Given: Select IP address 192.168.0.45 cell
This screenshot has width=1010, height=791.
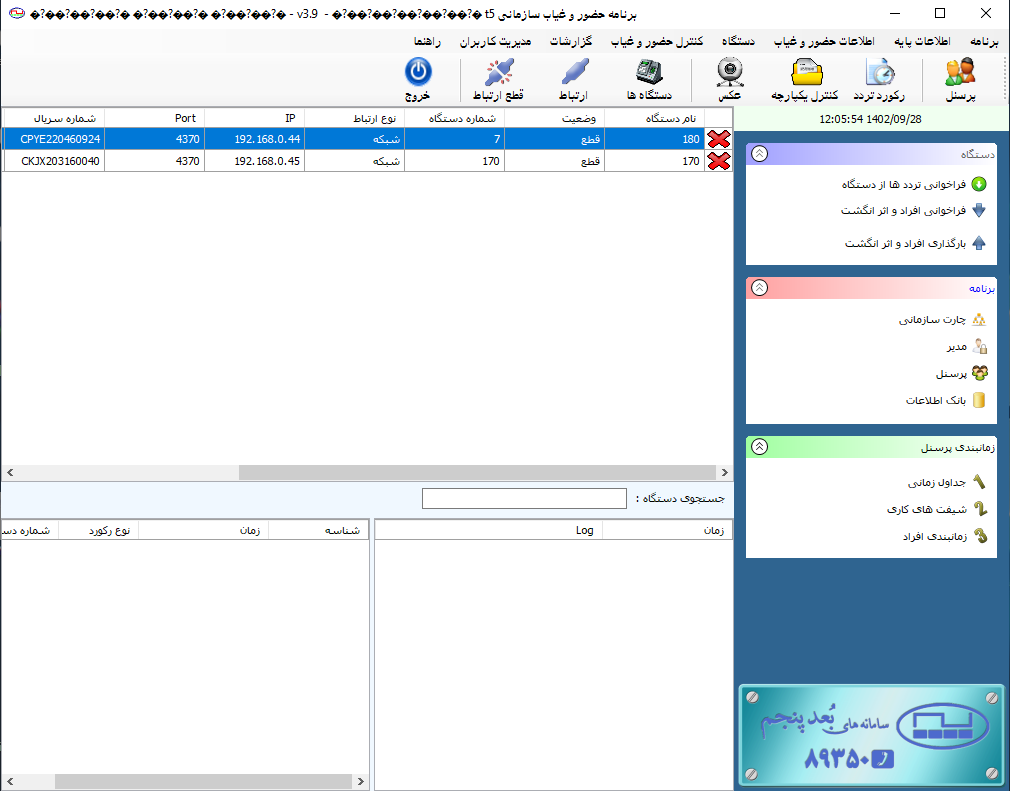Looking at the screenshot, I should tap(254, 161).
